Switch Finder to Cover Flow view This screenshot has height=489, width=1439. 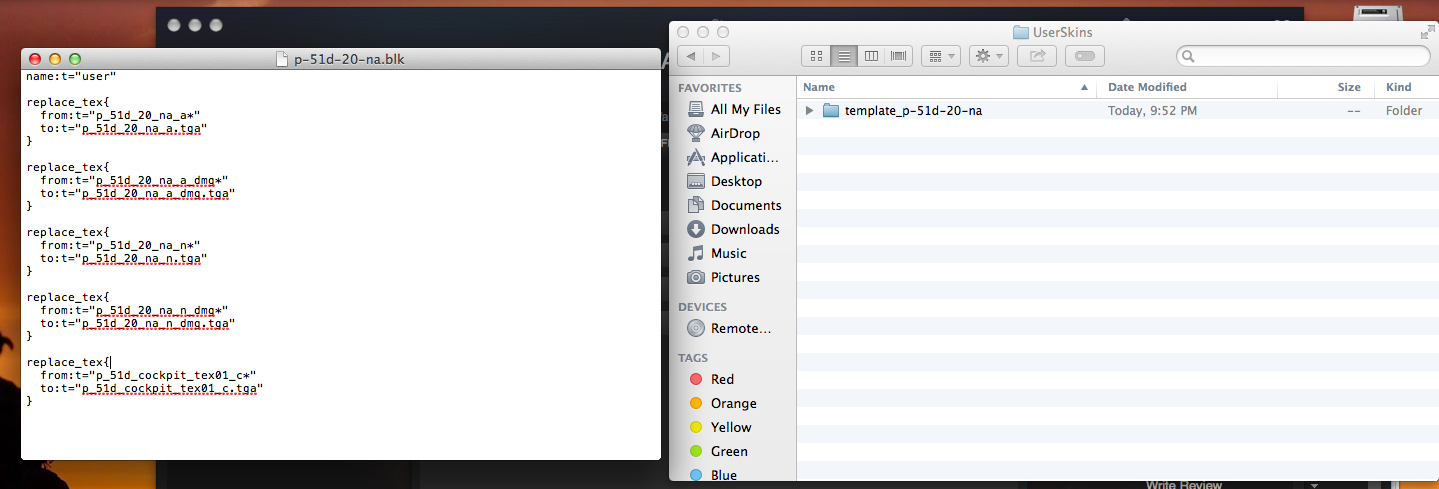[899, 56]
